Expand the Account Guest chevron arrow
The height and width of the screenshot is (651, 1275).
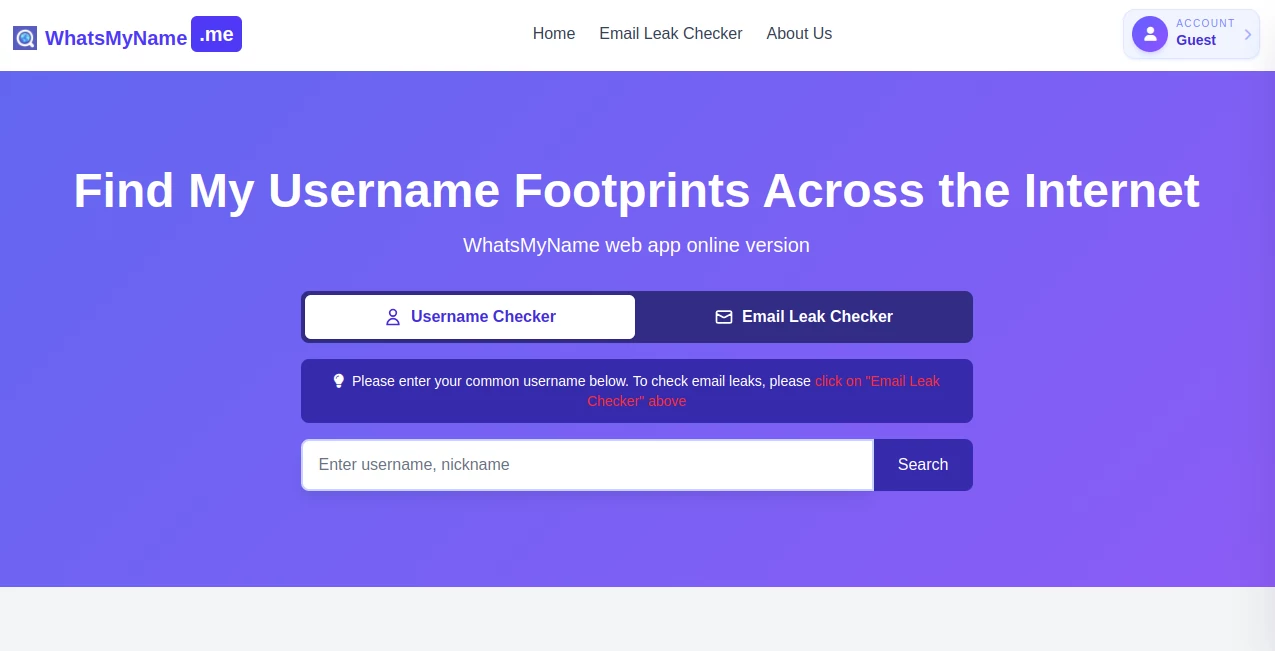click(x=1248, y=34)
